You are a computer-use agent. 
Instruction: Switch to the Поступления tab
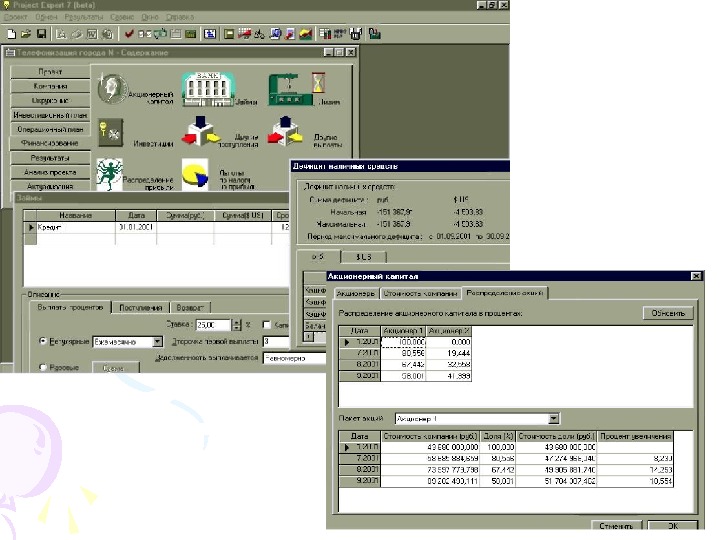tap(141, 308)
